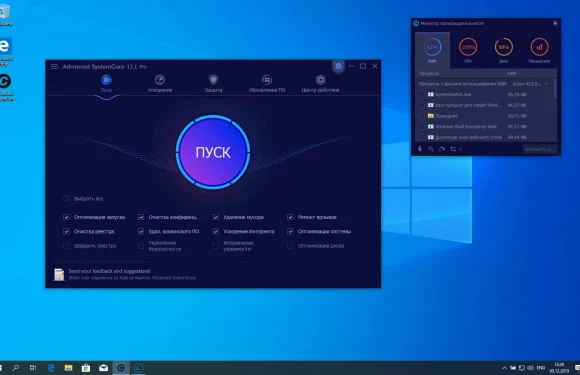Screen dimensions: 580x375
Task: Check the Исправление уязвимости checkbox
Action: click(216, 246)
